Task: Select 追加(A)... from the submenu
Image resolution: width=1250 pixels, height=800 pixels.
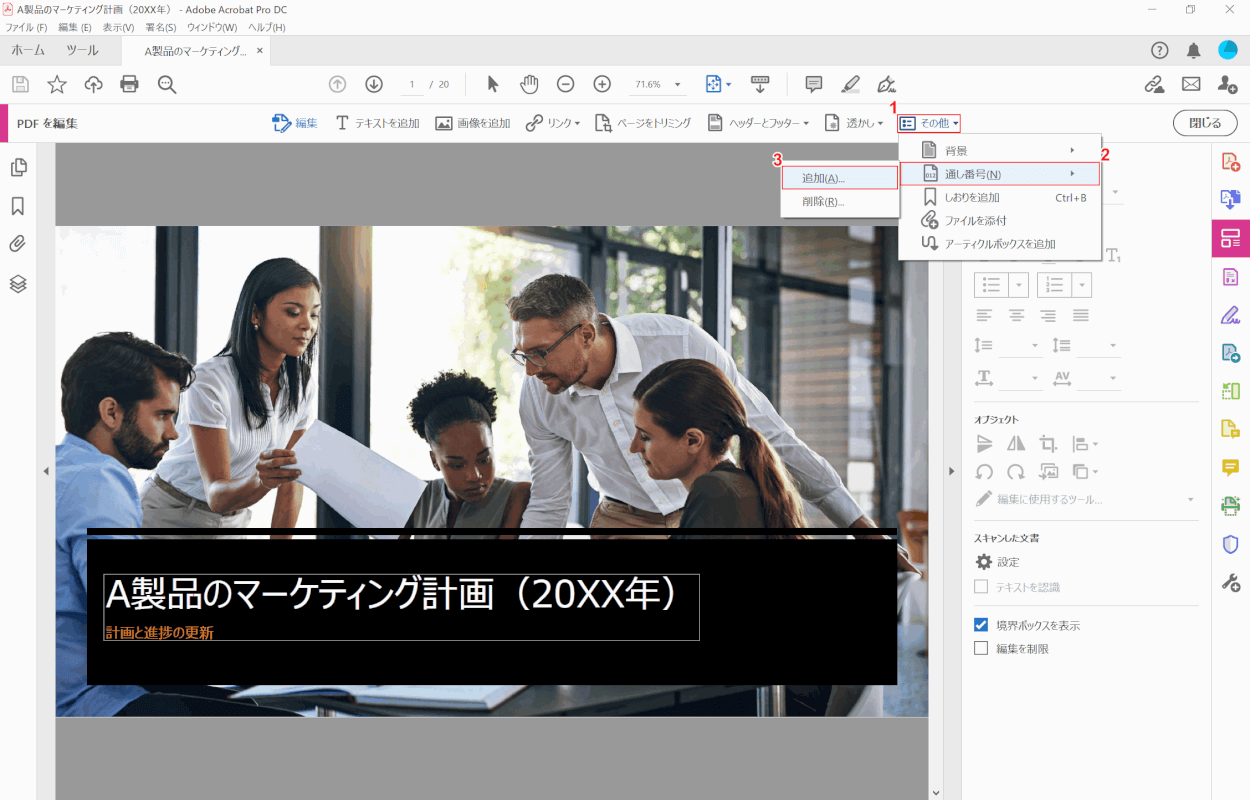Action: click(823, 178)
